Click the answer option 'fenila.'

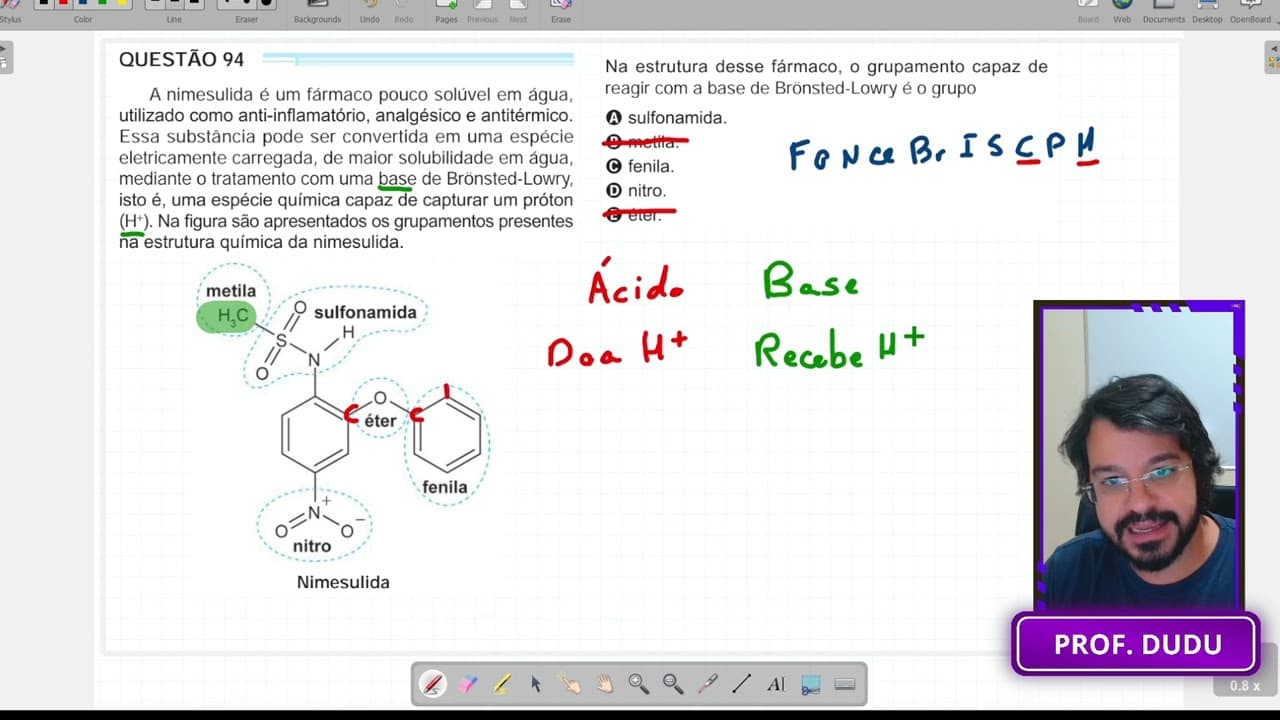pos(640,166)
